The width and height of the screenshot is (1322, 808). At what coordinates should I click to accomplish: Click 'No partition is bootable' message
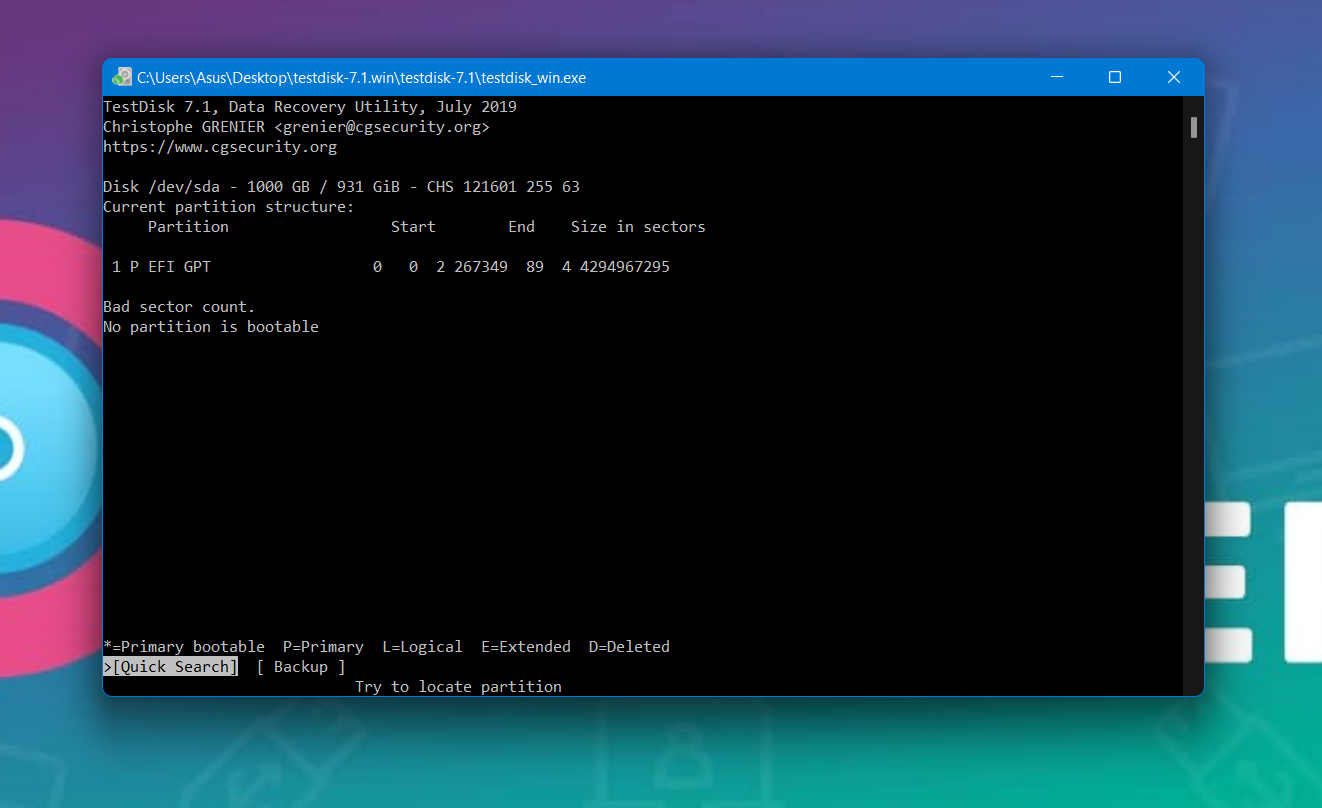pos(211,327)
